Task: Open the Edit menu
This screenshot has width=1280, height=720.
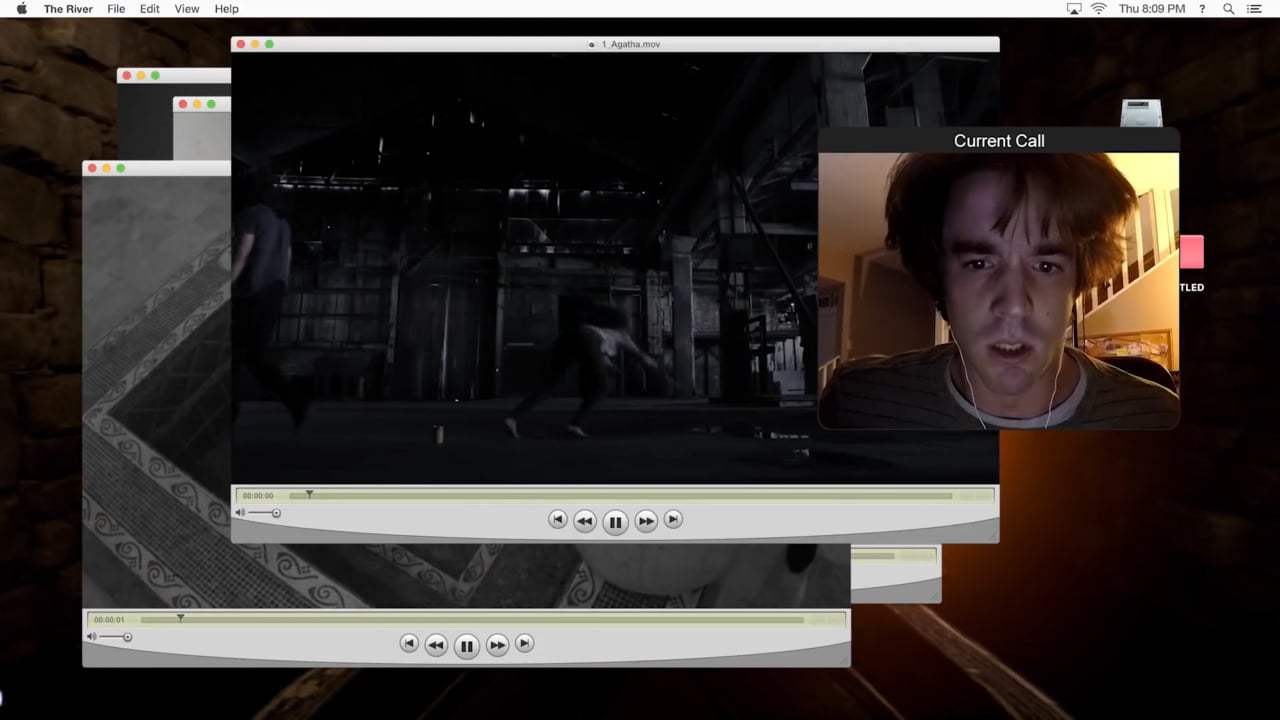Action: (149, 9)
